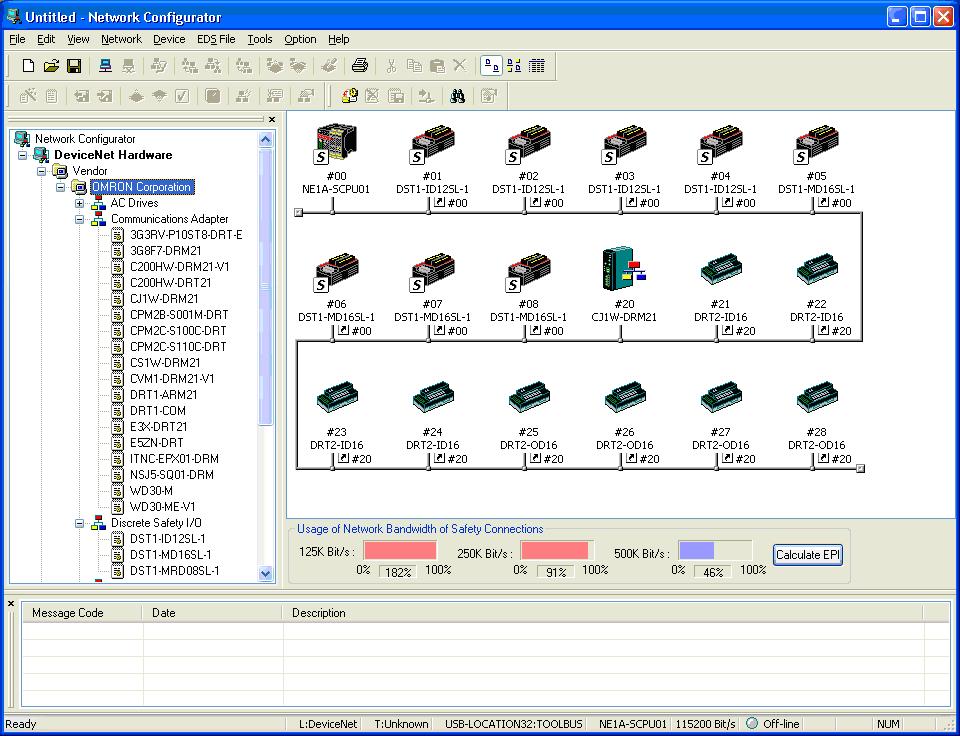The image size is (960, 736).
Task: Select NSJ5-SQ01-DRM in the hardware tree
Action: pyautogui.click(x=174, y=475)
